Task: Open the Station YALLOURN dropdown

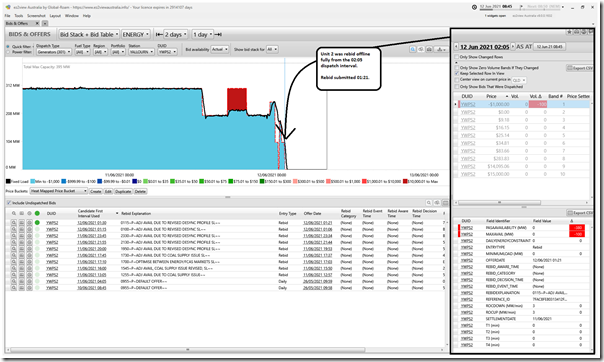Action: [141, 52]
